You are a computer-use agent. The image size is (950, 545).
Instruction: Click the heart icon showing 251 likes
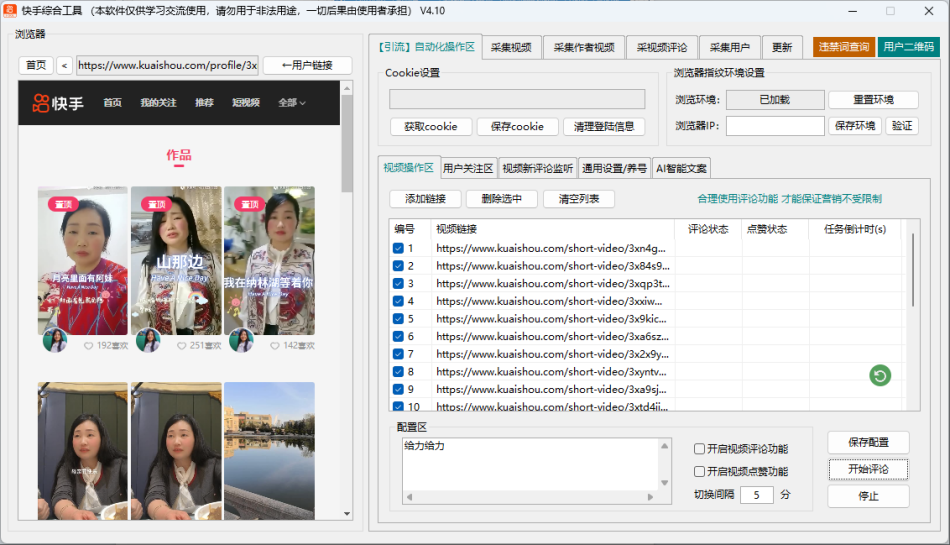[181, 345]
